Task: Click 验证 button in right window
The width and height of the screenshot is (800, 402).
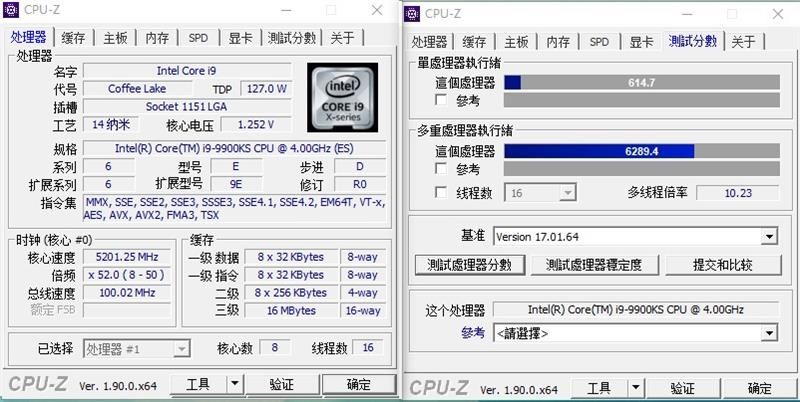Action: (683, 388)
